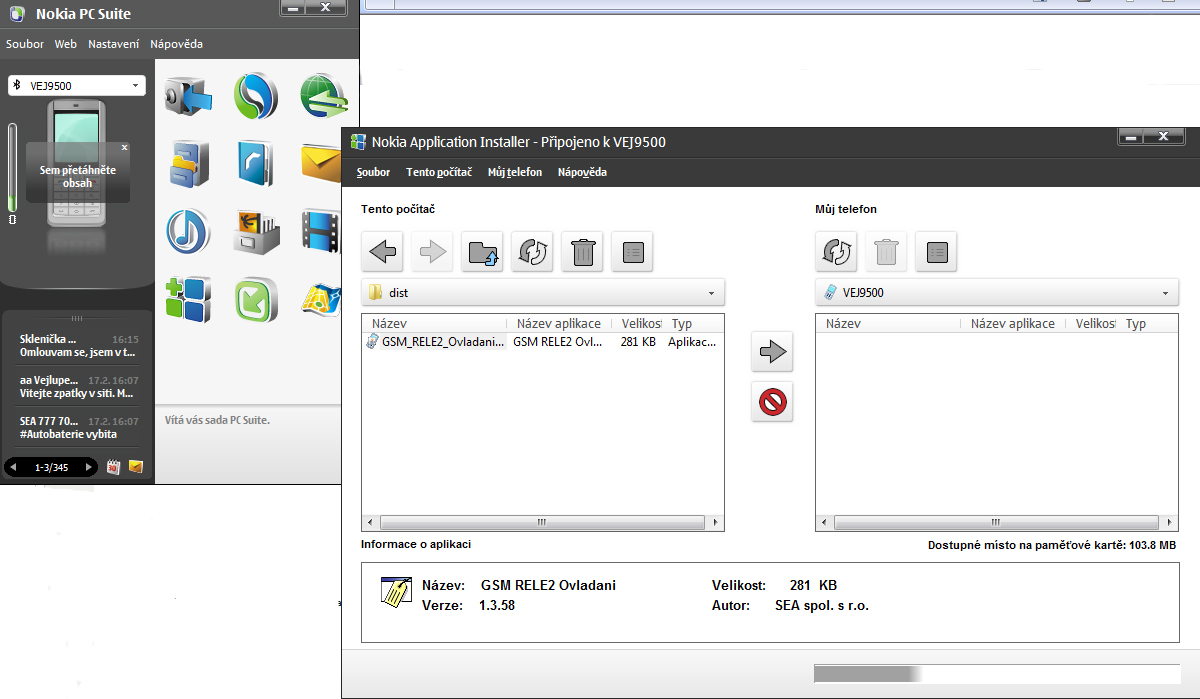The width and height of the screenshot is (1200, 699).
Task: Click the browse folder button in Tento počítač
Action: click(x=483, y=252)
